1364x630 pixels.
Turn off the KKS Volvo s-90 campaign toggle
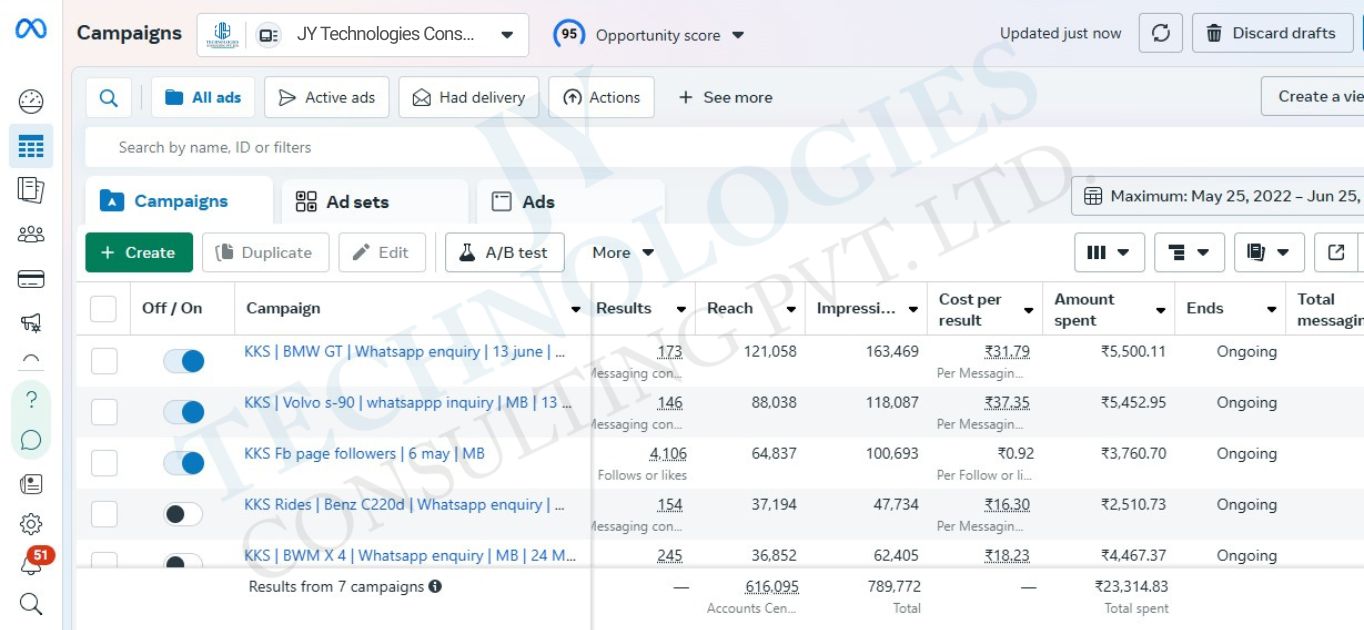point(183,411)
